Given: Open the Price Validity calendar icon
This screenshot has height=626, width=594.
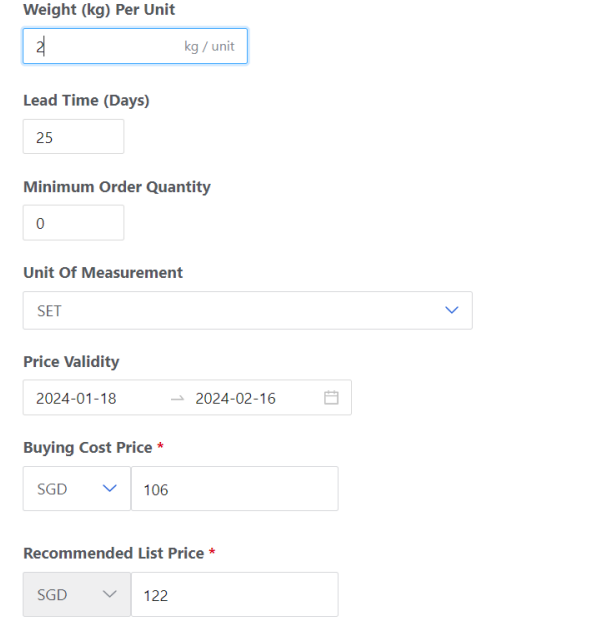Looking at the screenshot, I should tap(331, 398).
